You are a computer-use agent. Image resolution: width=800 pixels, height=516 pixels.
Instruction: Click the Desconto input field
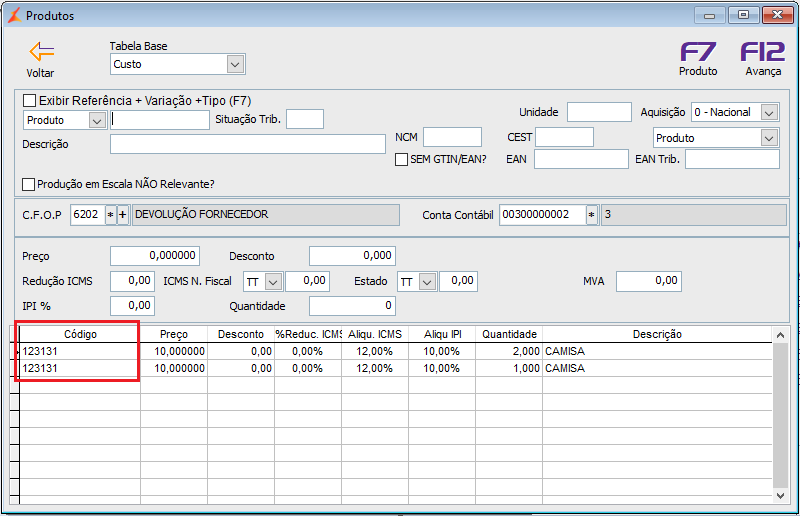(352, 256)
